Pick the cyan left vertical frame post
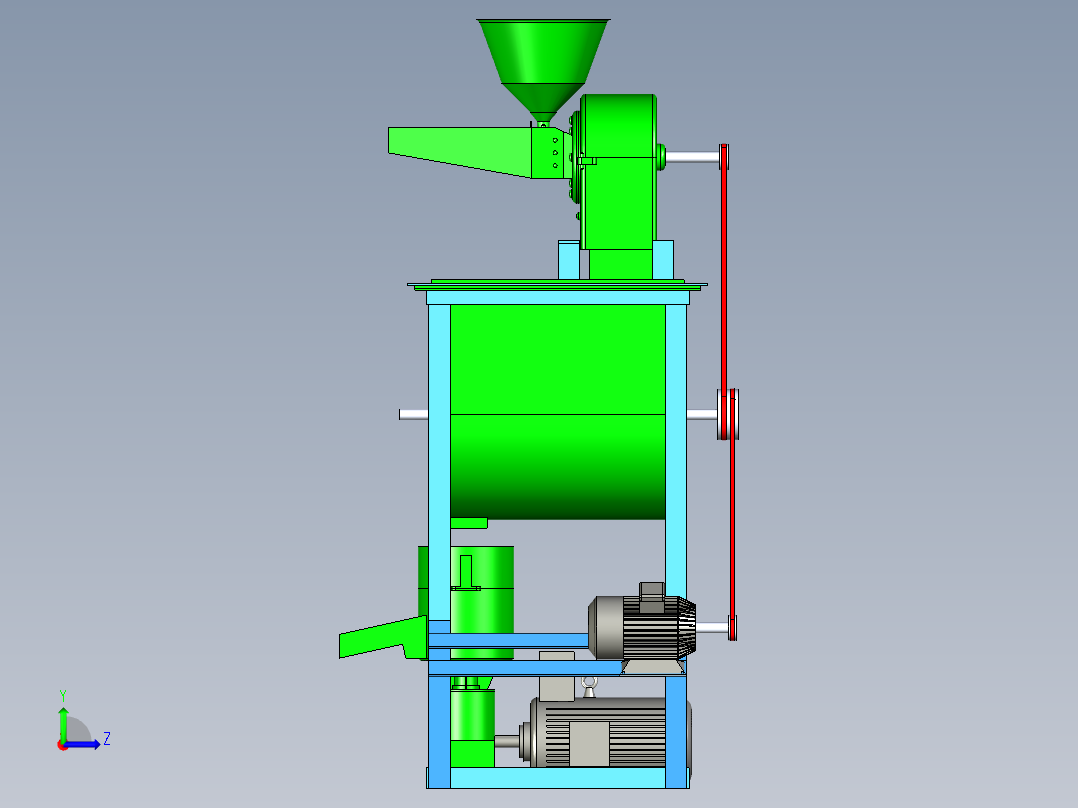The height and width of the screenshot is (808, 1078). pos(439,461)
